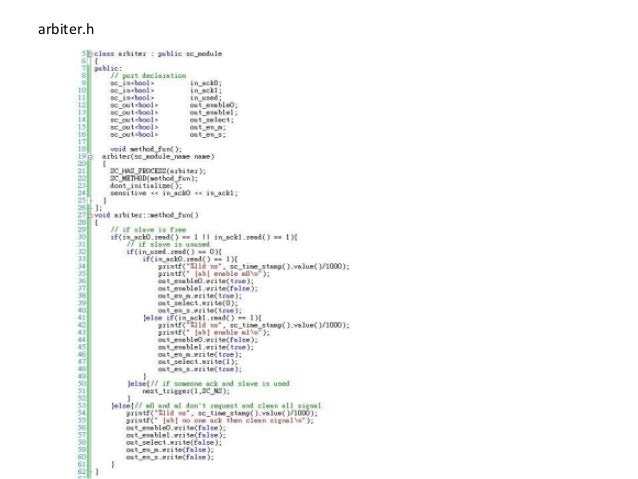Collapse the class arbiter fold marker

click(91, 54)
